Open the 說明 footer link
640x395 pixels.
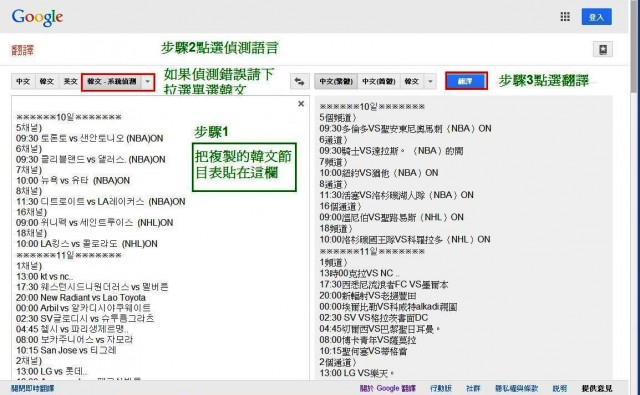pos(560,388)
